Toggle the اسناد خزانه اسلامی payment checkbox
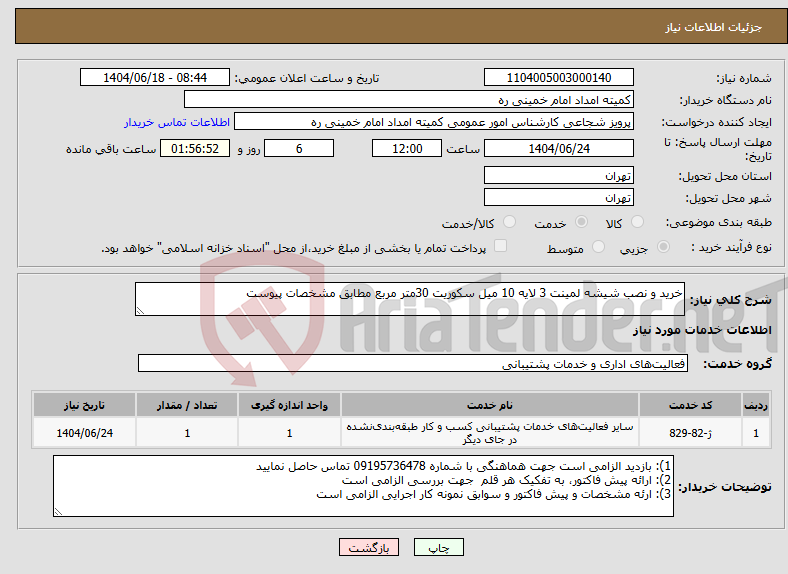788x574 pixels. [x=501, y=246]
